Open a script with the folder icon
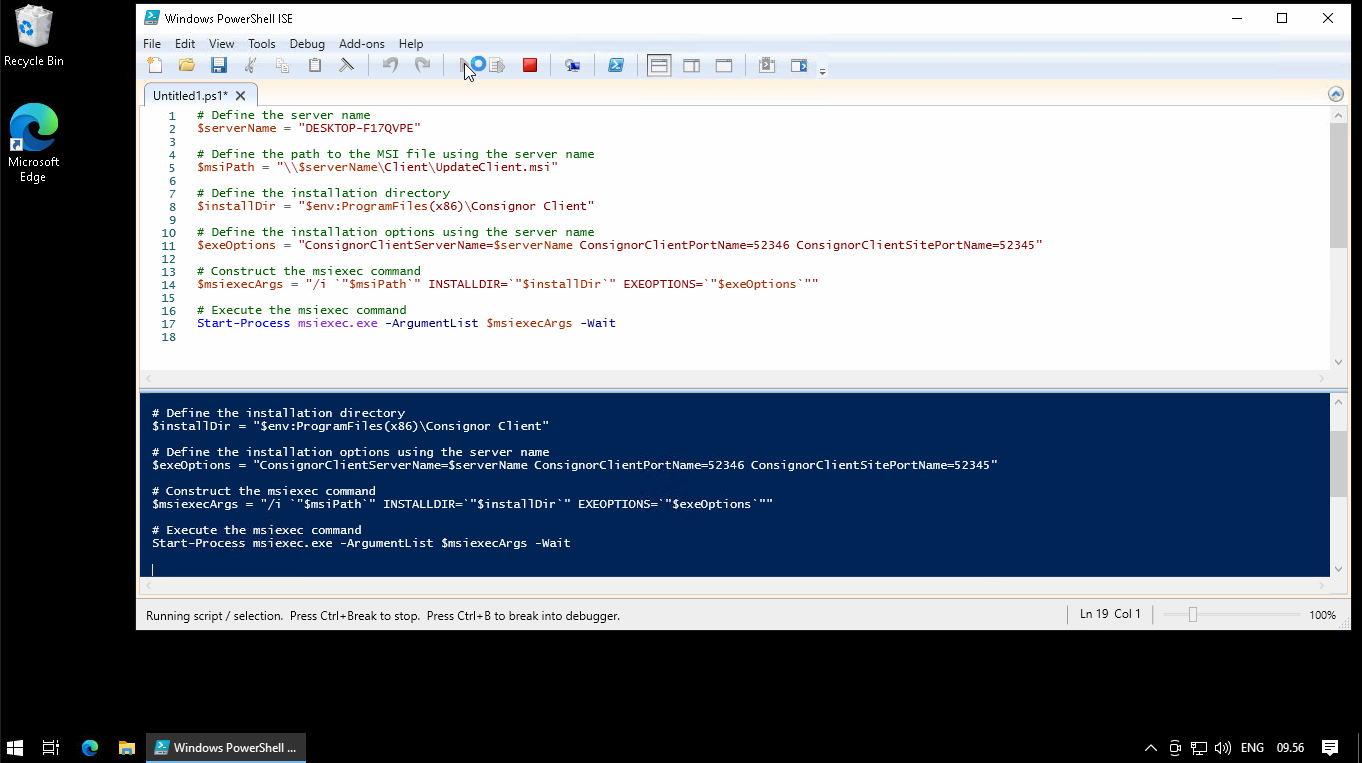 point(187,66)
